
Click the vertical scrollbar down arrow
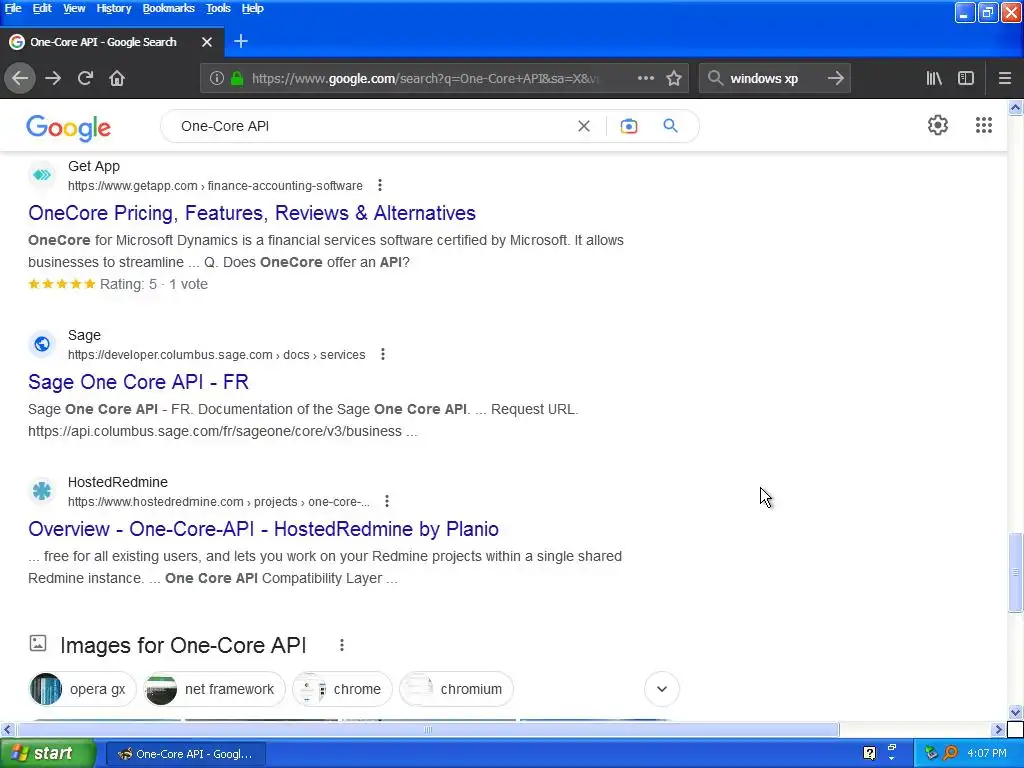1015,712
